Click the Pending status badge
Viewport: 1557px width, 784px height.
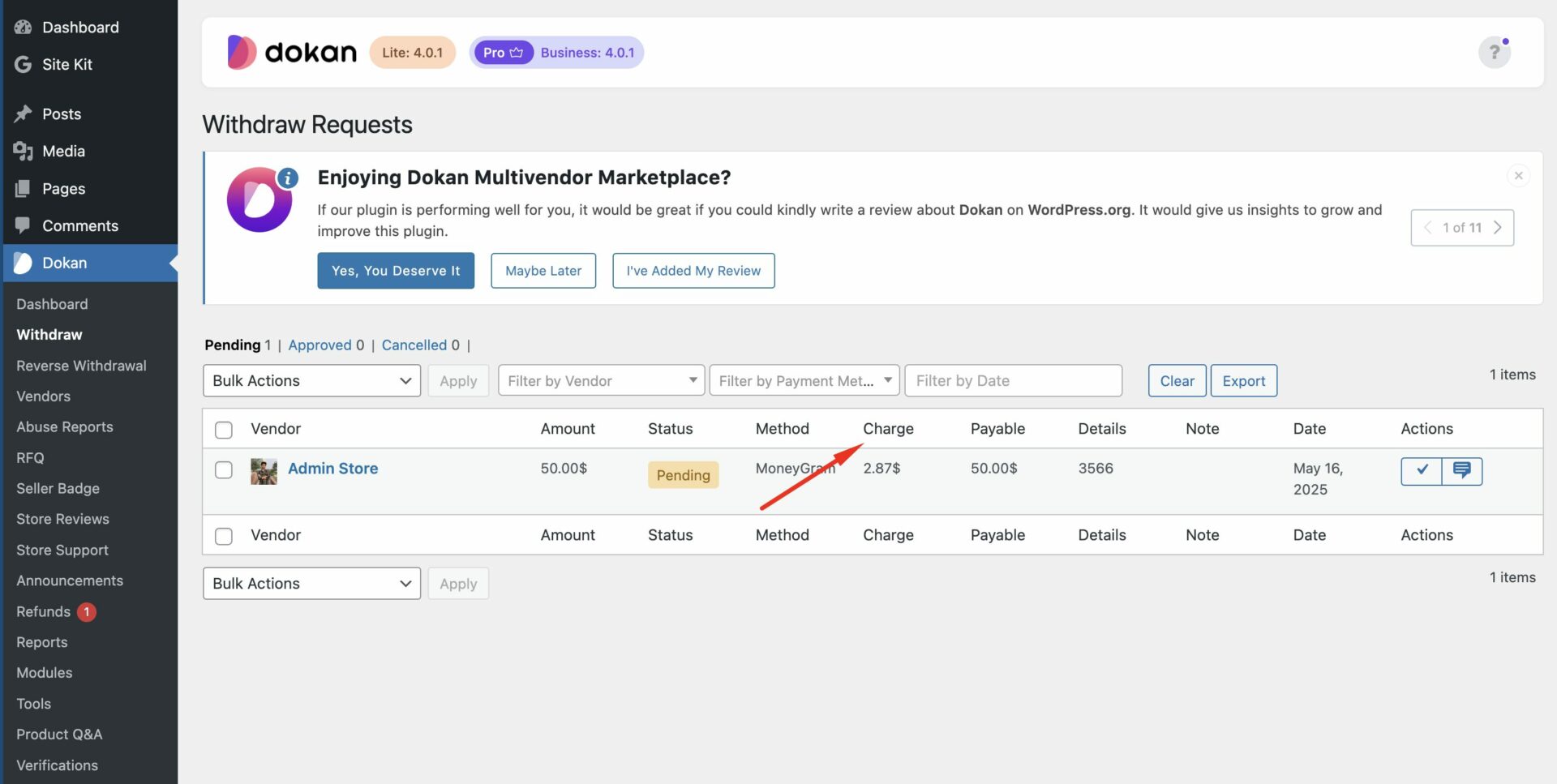(x=683, y=475)
